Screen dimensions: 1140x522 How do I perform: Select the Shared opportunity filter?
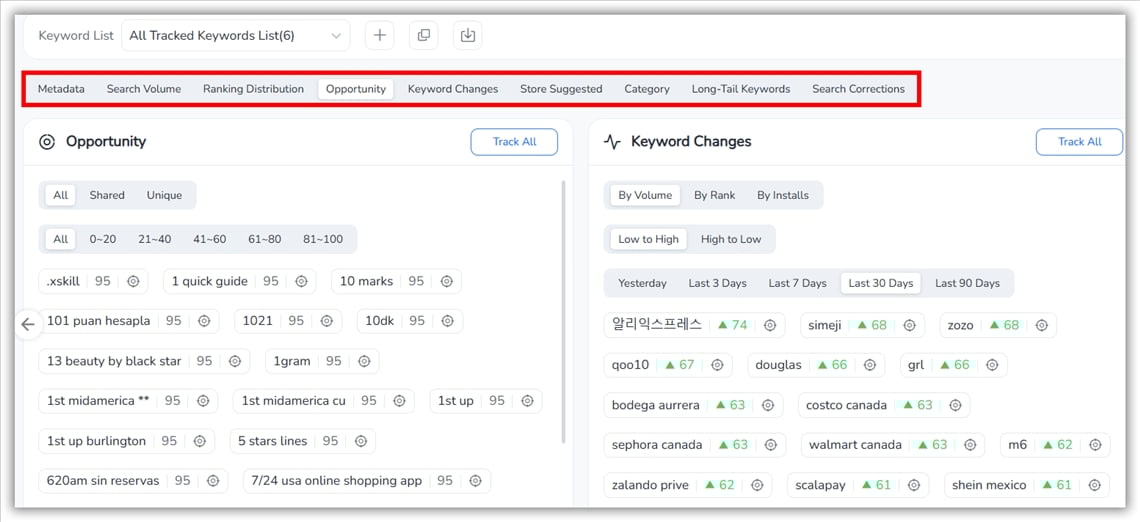(107, 195)
